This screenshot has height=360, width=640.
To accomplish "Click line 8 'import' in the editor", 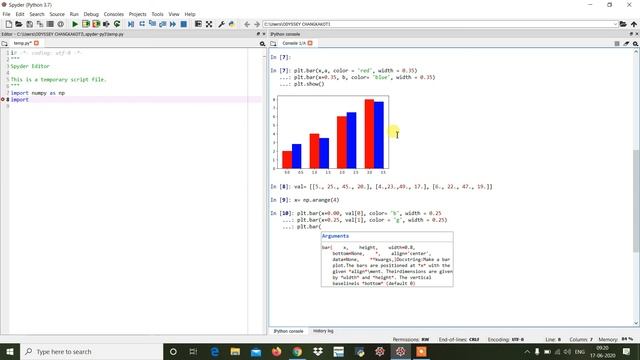I will (20, 100).
